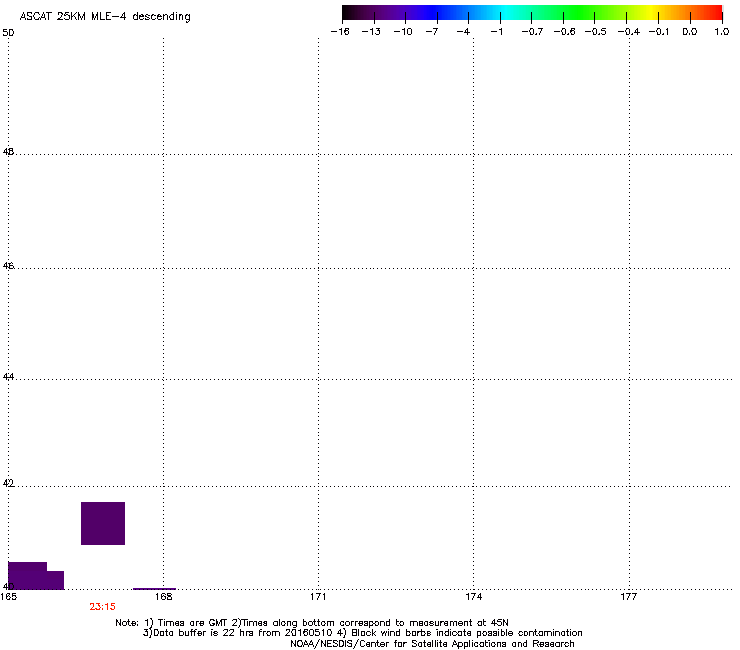The width and height of the screenshot is (740, 650).
Task: Click the longitude 174 axis label
Action: [x=473, y=597]
